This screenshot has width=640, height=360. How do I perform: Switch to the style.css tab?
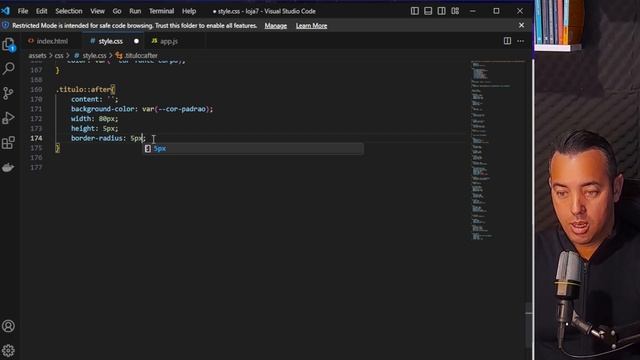(113, 41)
